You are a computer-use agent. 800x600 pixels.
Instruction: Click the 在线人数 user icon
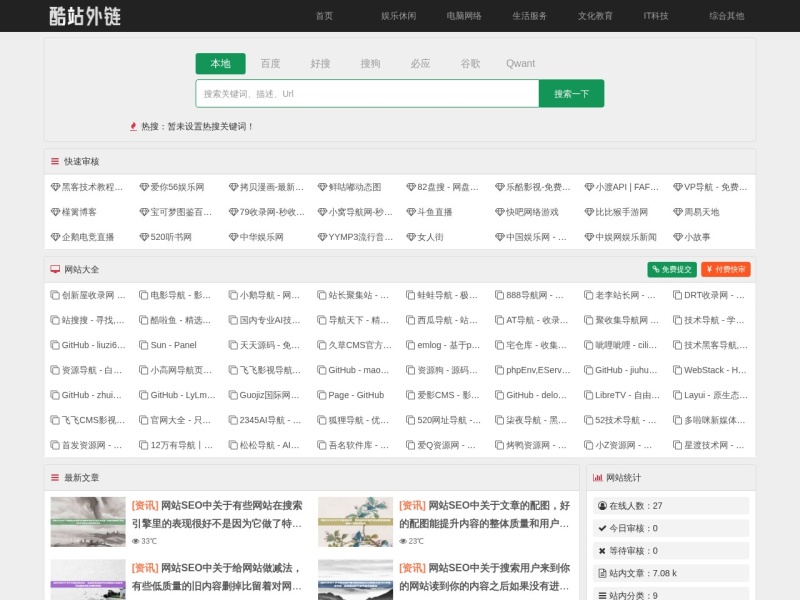pyautogui.click(x=602, y=506)
